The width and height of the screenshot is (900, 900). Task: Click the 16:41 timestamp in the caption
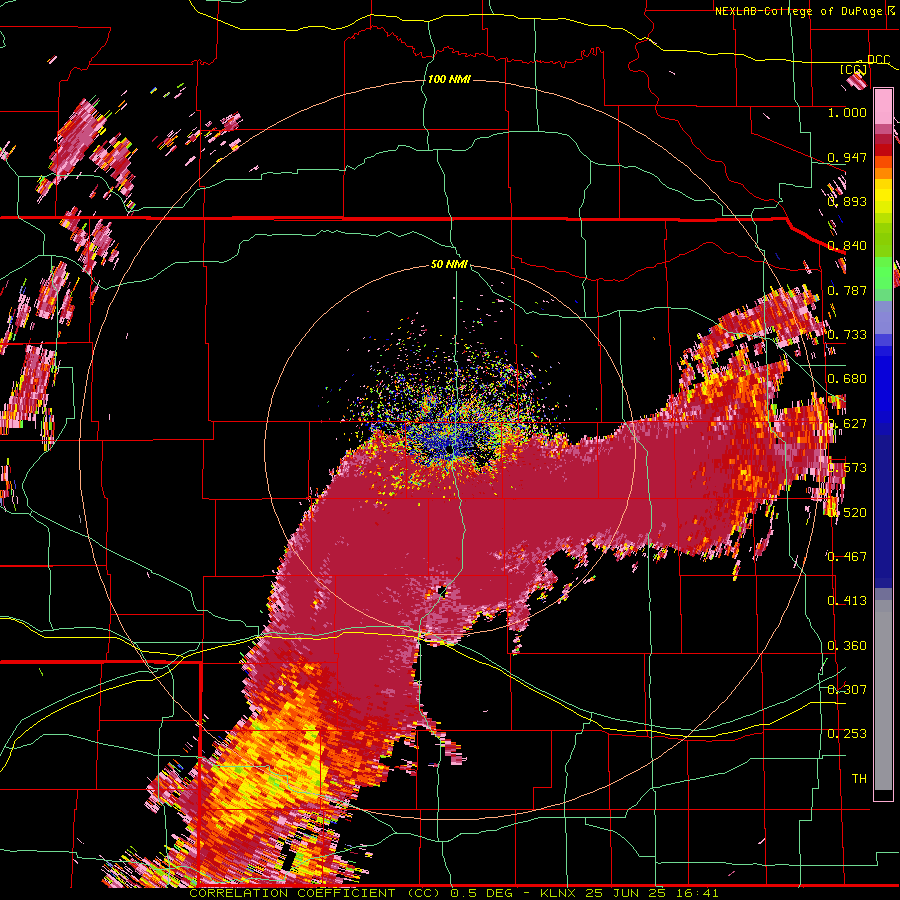pos(696,893)
